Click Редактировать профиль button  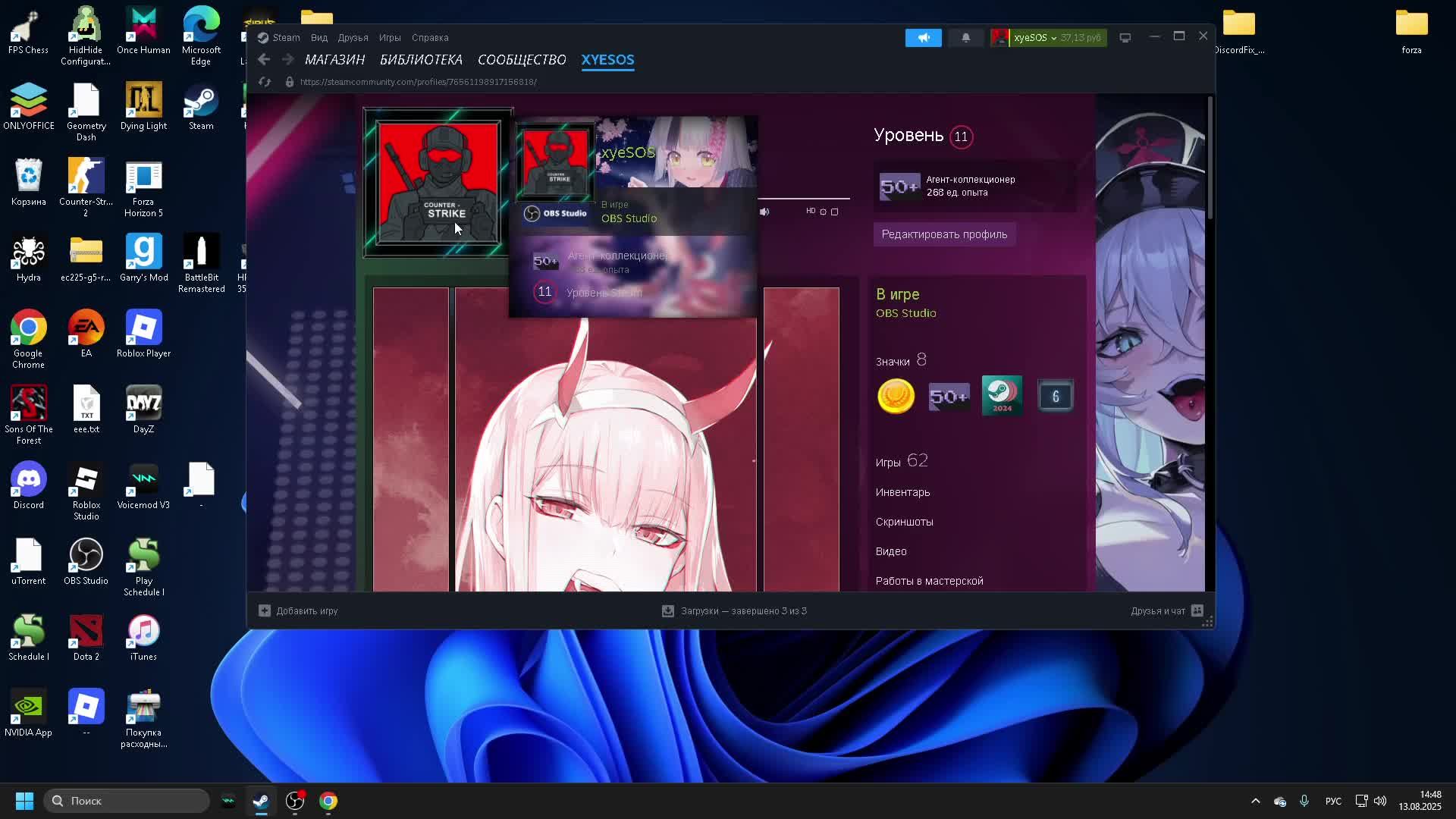point(944,234)
